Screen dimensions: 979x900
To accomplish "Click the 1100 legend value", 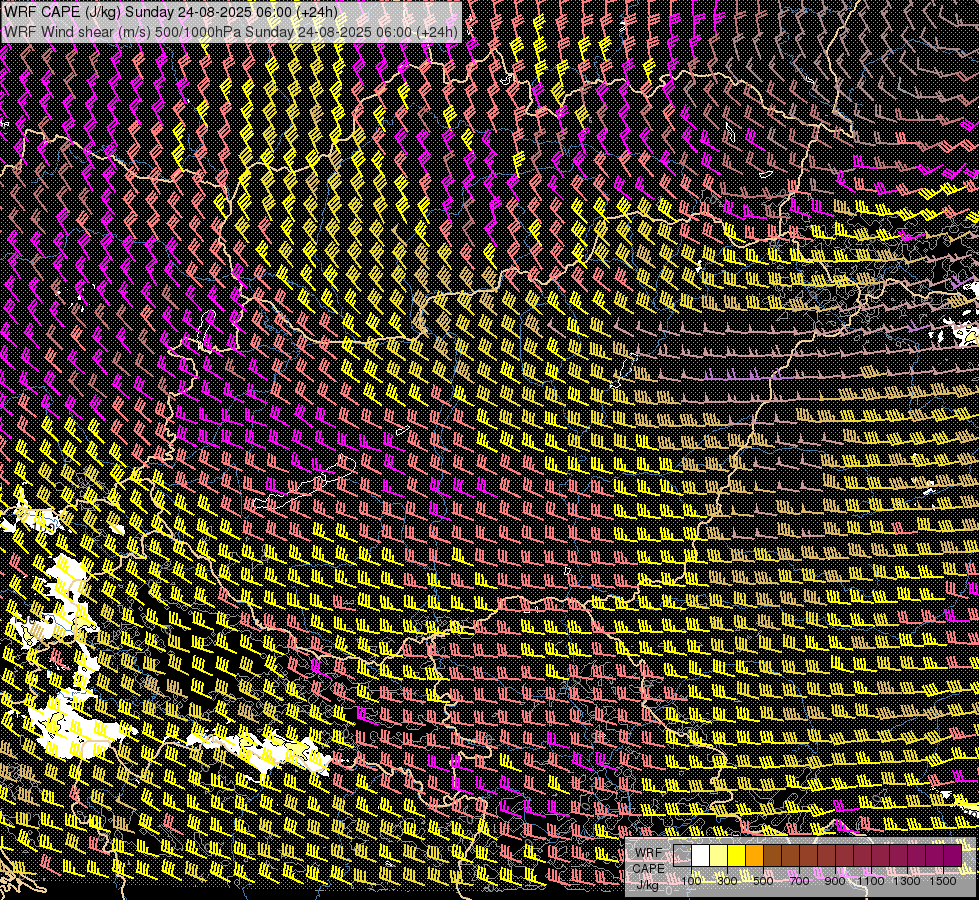I will point(871,881).
